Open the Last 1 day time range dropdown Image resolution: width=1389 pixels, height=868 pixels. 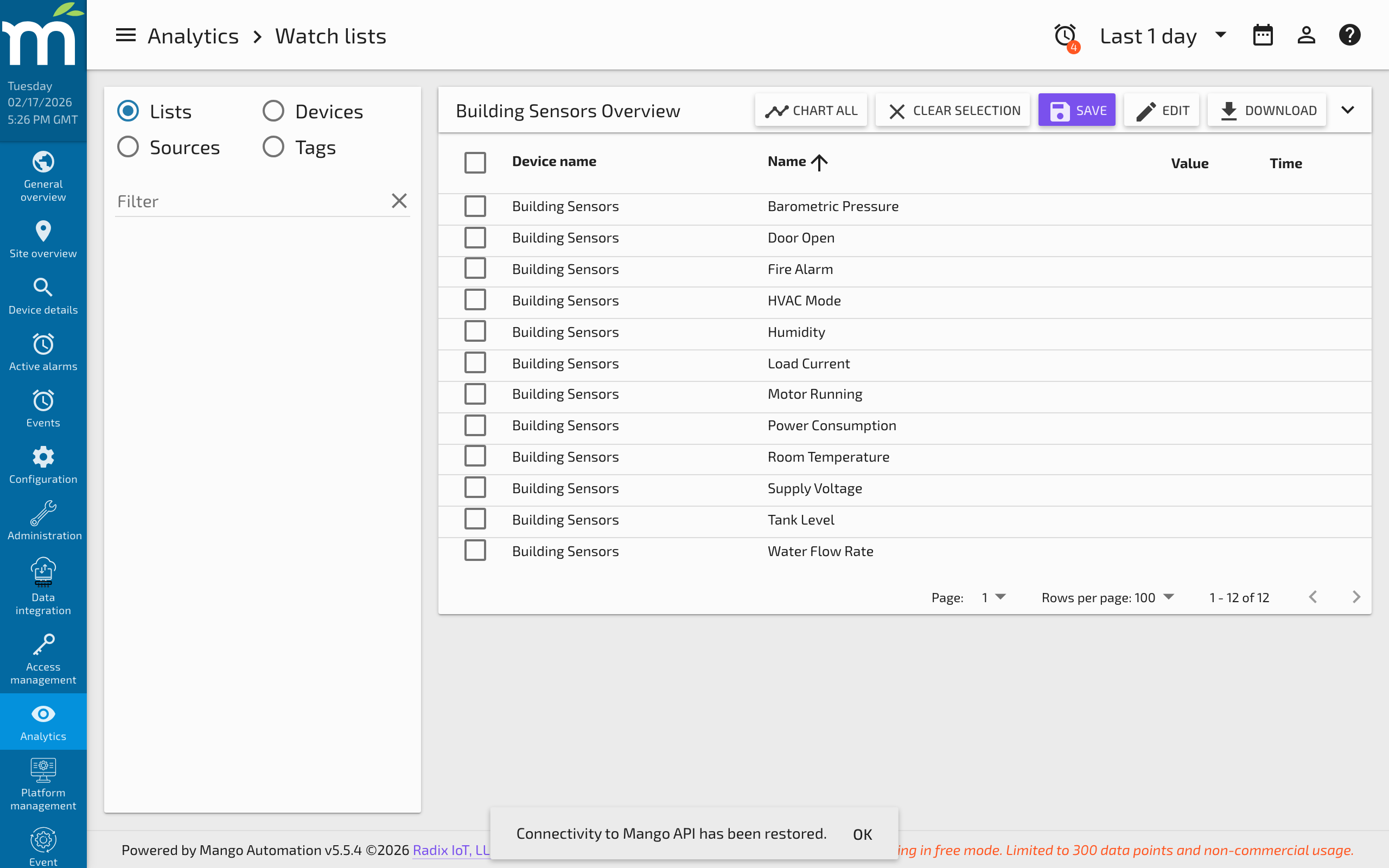[1162, 36]
